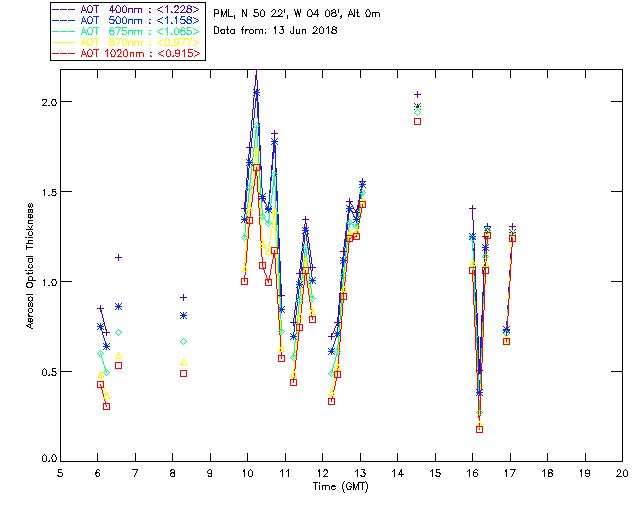This screenshot has width=640, height=512.
Task: Click the lowest red square marker near time 16
Action: [x=480, y=429]
